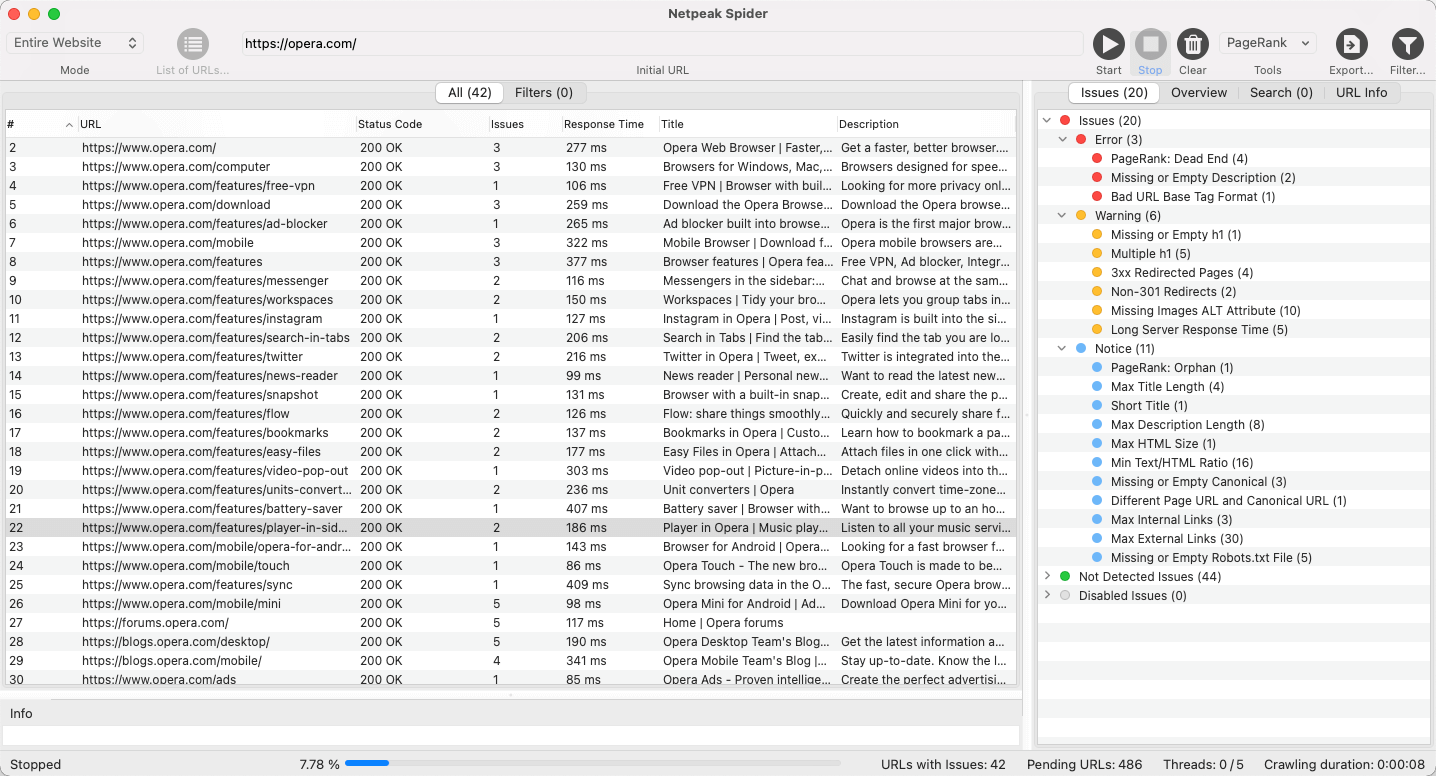Screen dimensions: 1436x776
Task: Open the URL Info tab
Action: pos(1362,93)
